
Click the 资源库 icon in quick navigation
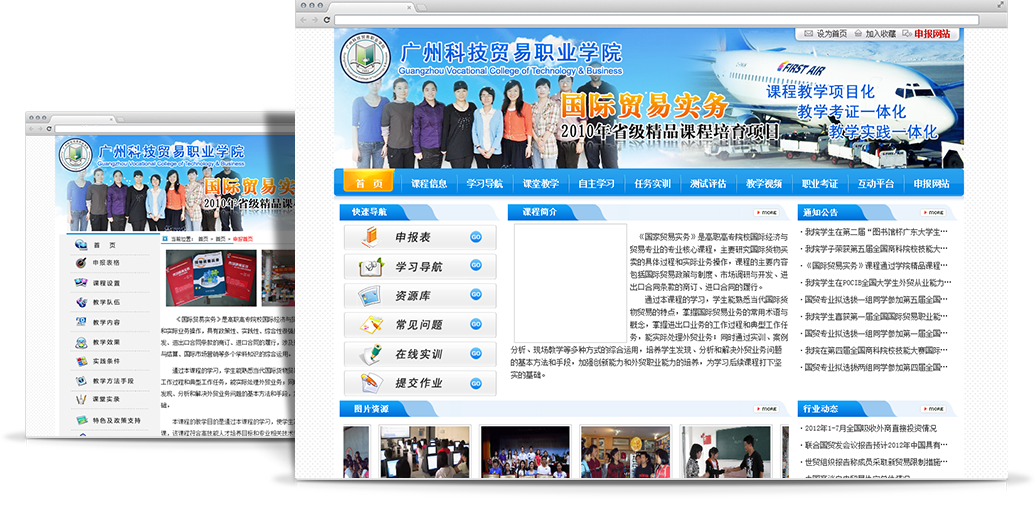[x=371, y=297]
